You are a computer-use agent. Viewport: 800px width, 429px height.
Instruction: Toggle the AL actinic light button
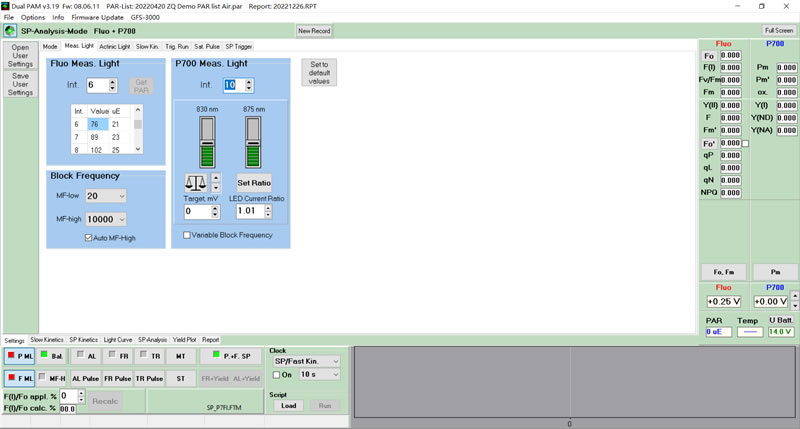click(x=86, y=356)
